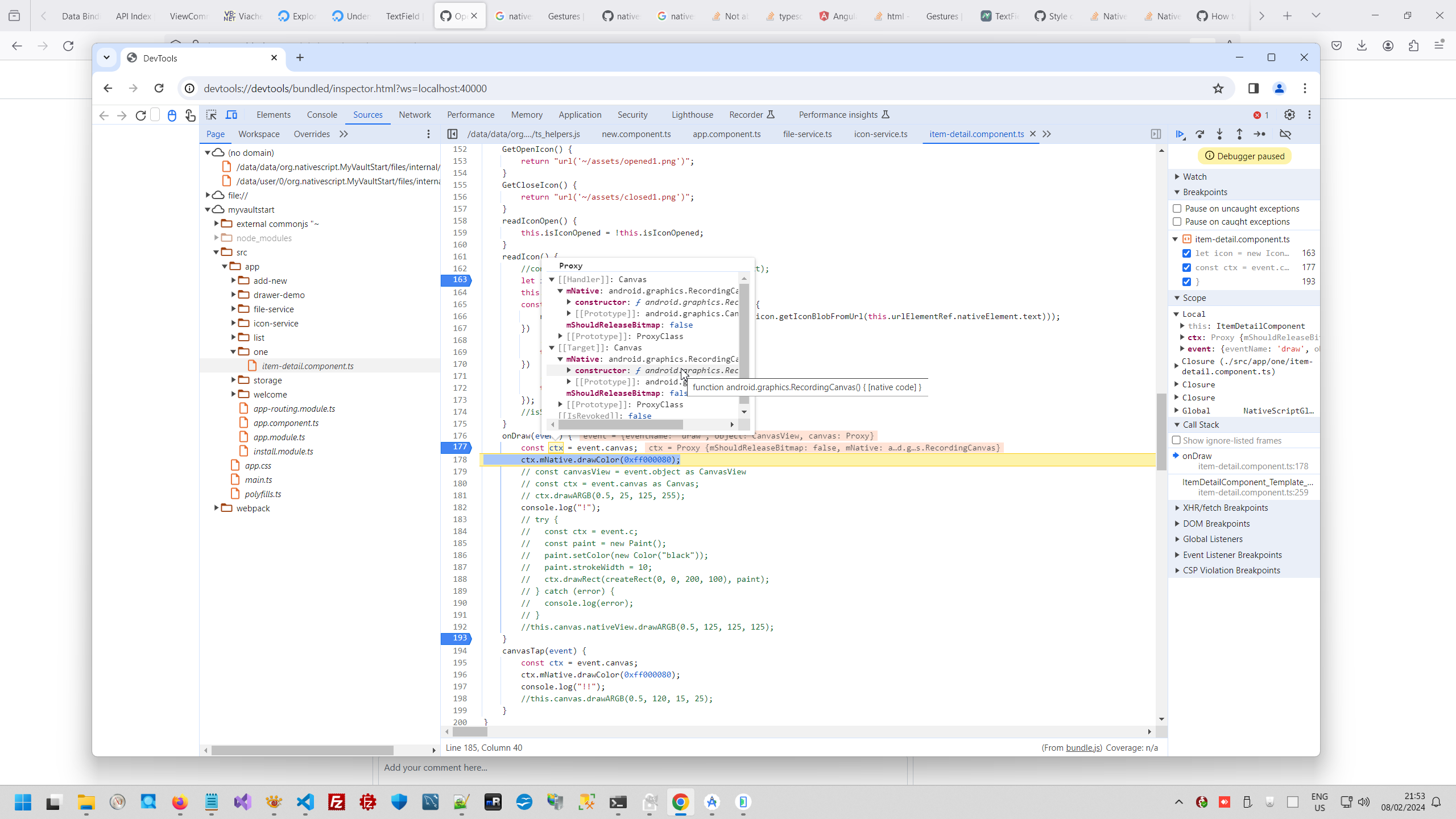Image resolution: width=1456 pixels, height=819 pixels.
Task: Check Show ignore-listed frames
Action: click(x=1177, y=440)
